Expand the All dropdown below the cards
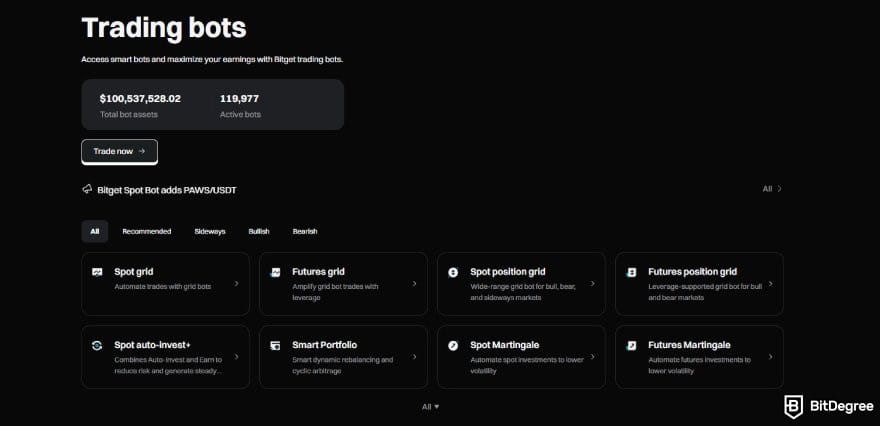This screenshot has width=880, height=426. pos(430,406)
